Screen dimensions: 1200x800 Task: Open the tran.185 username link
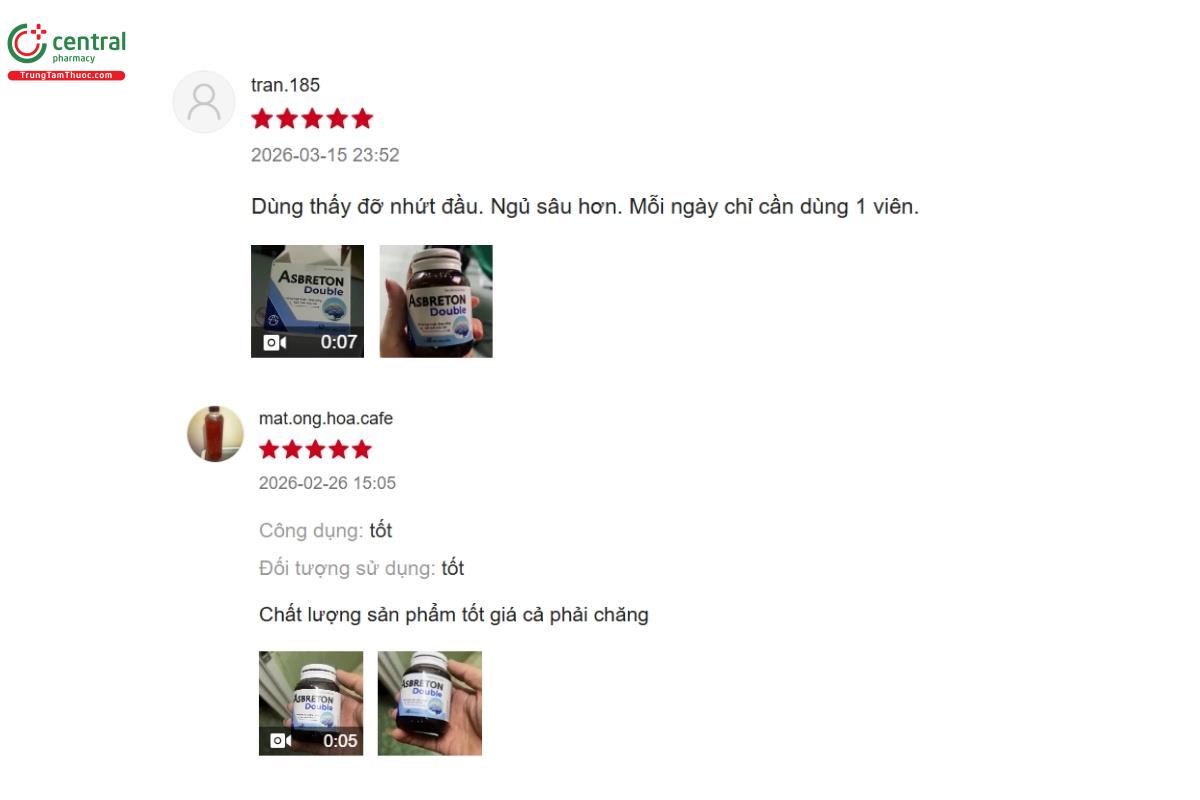(285, 85)
